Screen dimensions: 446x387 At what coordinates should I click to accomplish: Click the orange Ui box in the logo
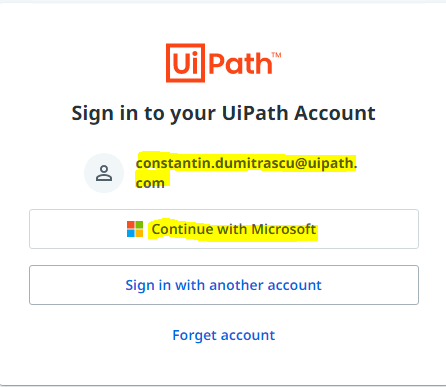(x=185, y=63)
